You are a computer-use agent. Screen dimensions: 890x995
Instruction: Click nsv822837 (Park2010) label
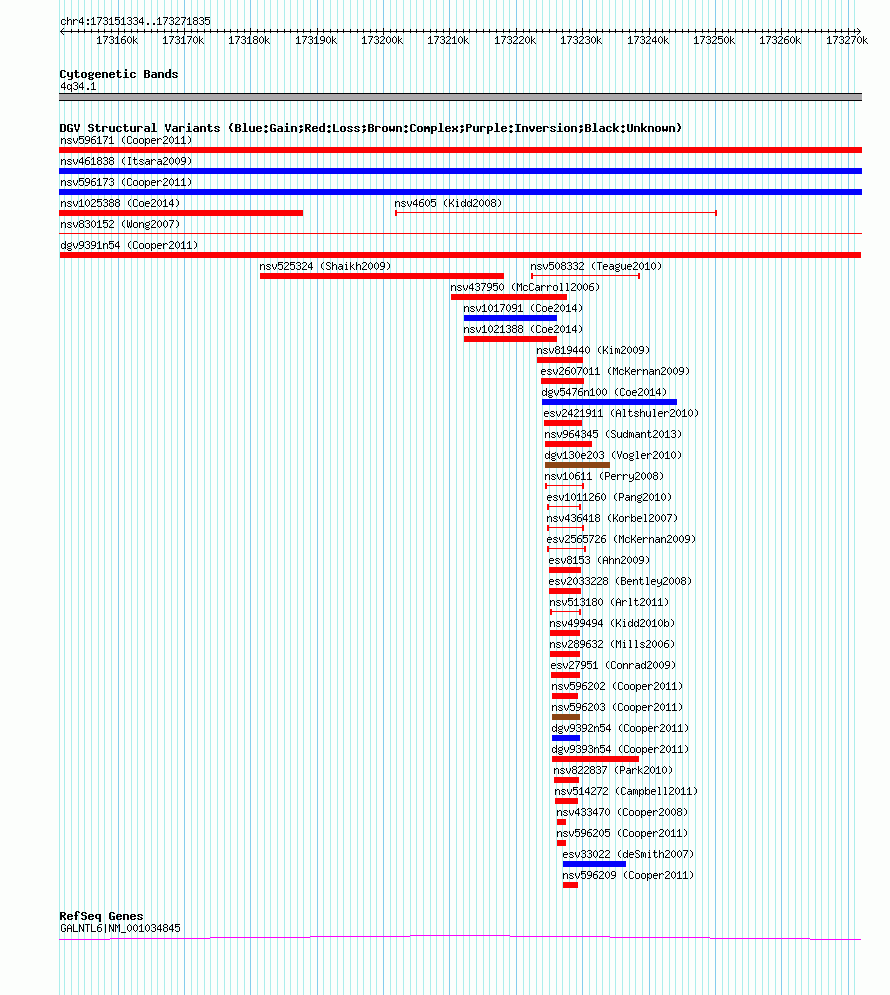click(x=613, y=769)
